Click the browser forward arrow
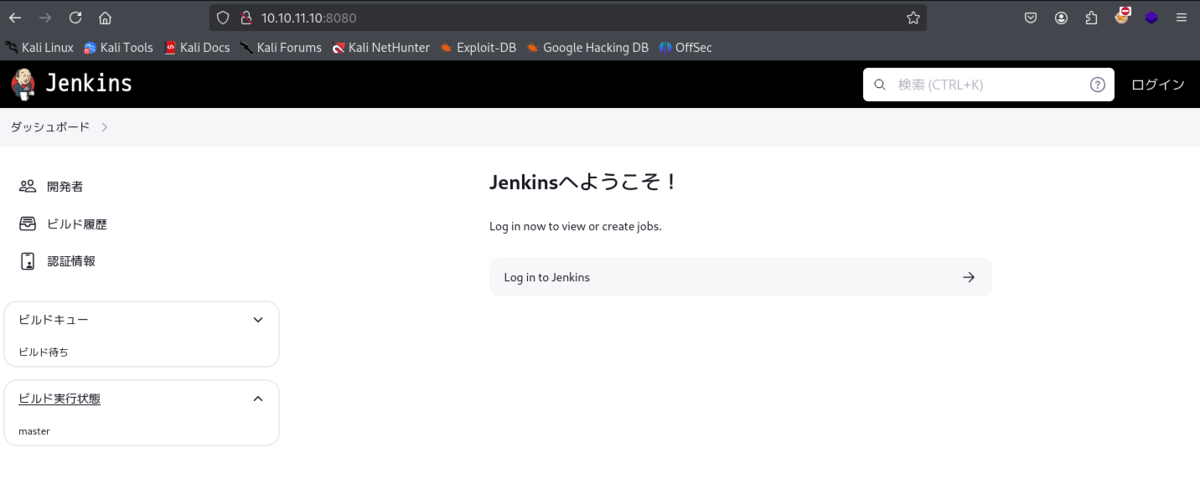The image size is (1200, 489). coord(45,18)
